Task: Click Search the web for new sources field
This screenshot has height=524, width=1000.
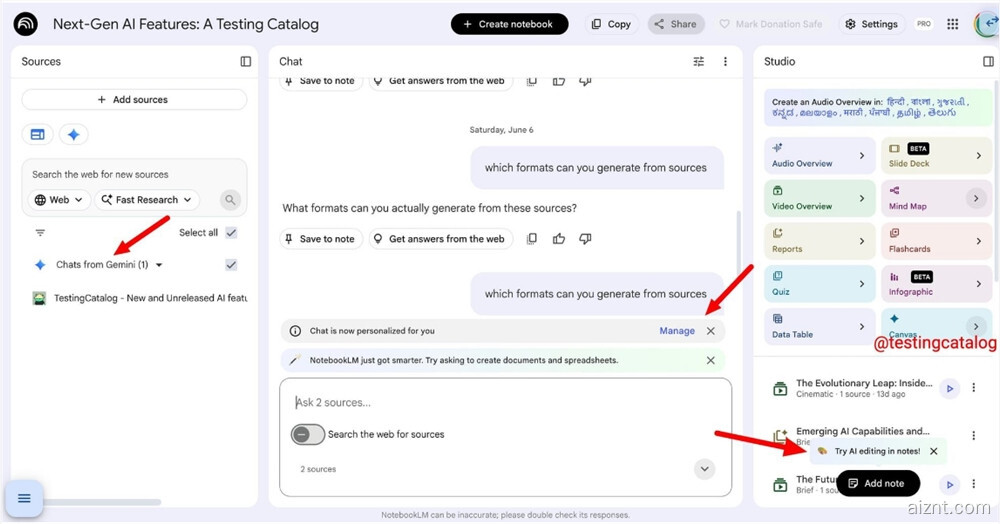Action: pos(134,174)
